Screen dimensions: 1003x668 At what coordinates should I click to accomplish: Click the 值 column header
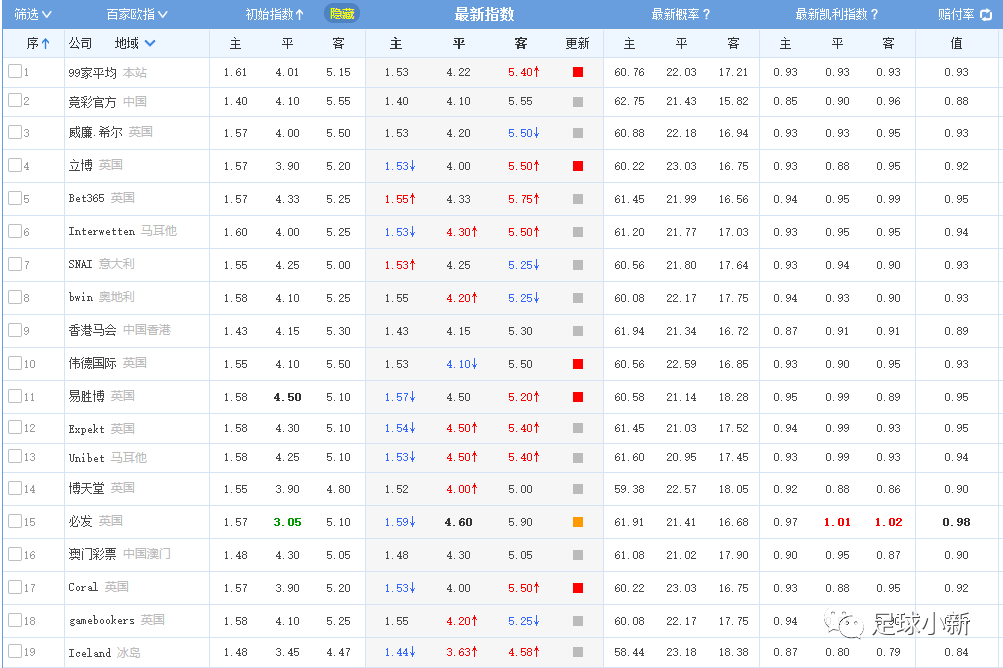956,44
